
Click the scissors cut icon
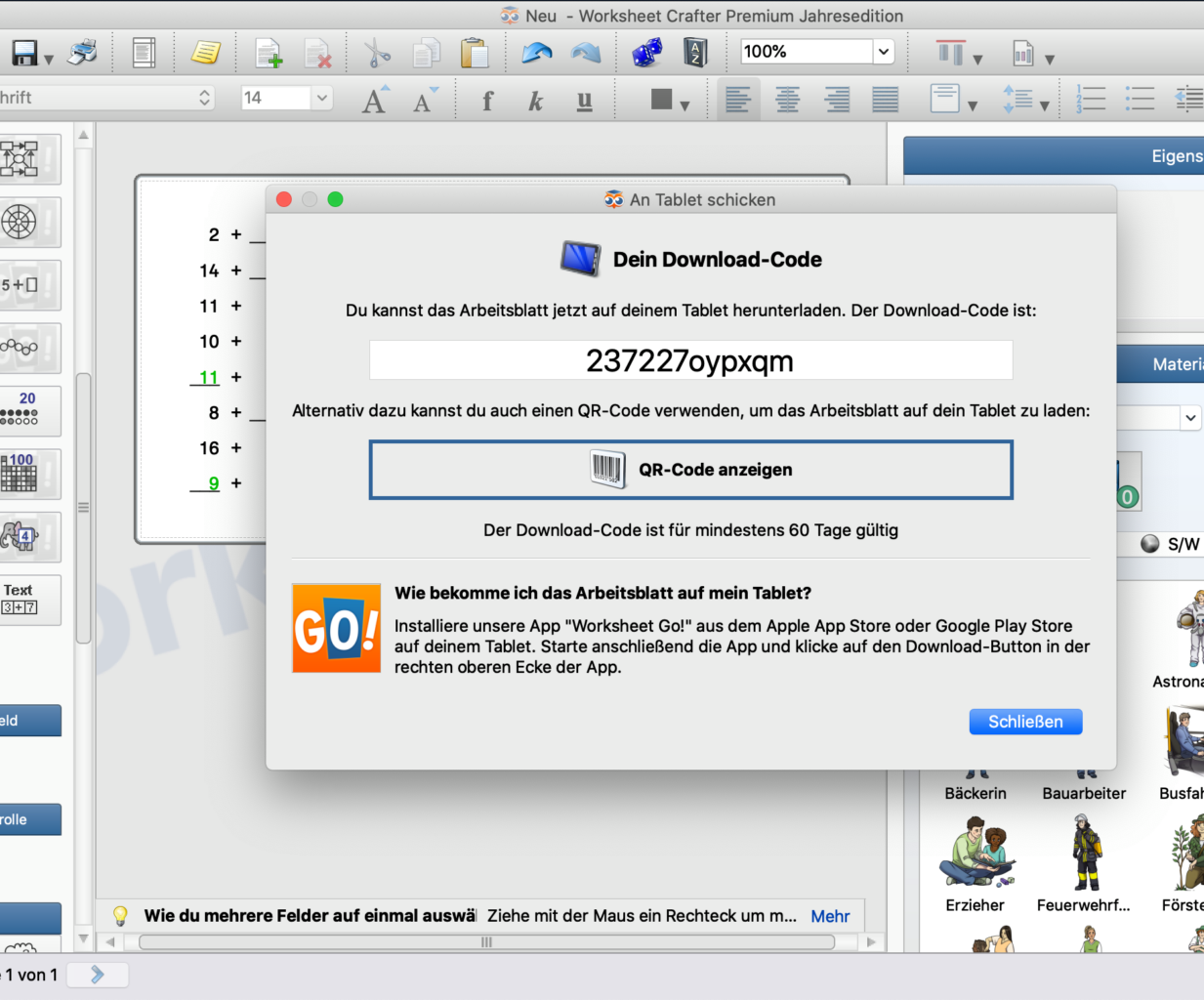pyautogui.click(x=376, y=53)
